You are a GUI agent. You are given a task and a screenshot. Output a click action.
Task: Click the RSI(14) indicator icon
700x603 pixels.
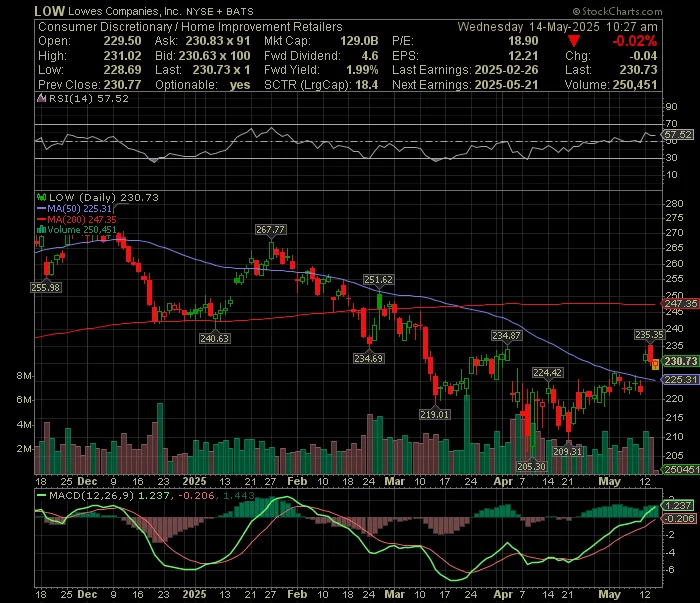(41, 98)
